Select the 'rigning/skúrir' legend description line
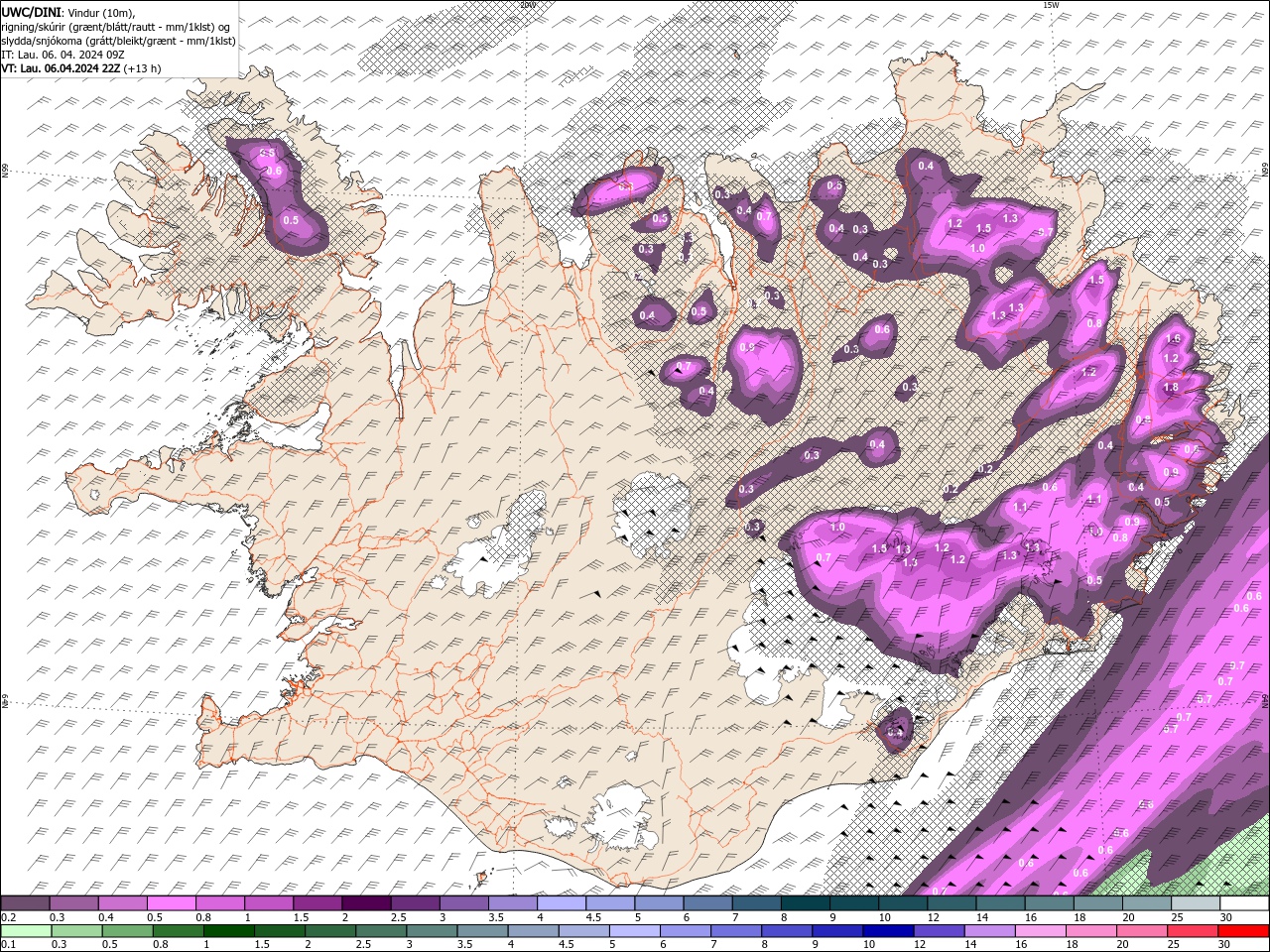Screen dimensions: 1270x952 pos(116,26)
